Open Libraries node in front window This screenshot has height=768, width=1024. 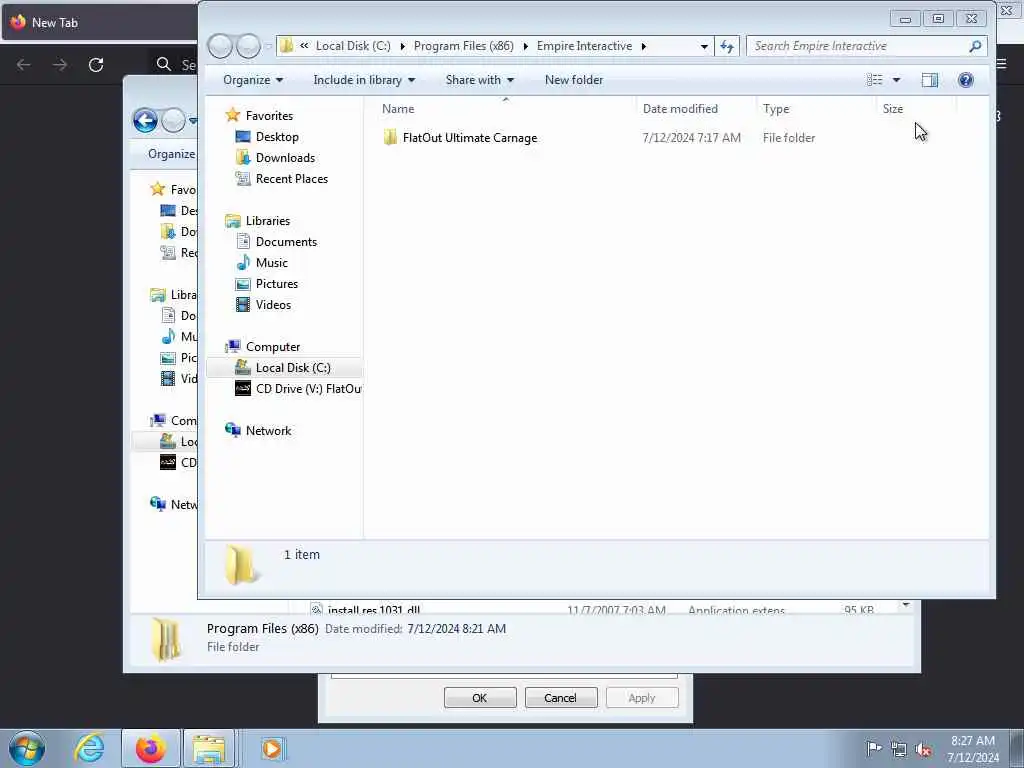pos(267,221)
